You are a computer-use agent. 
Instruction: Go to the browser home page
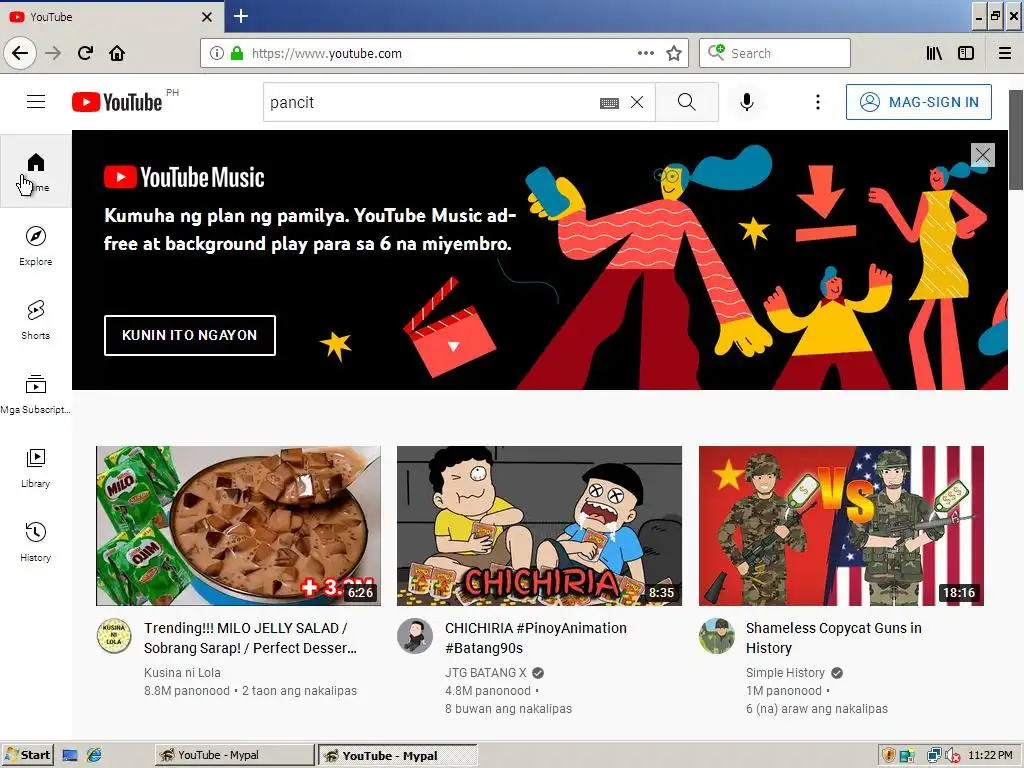click(x=117, y=53)
